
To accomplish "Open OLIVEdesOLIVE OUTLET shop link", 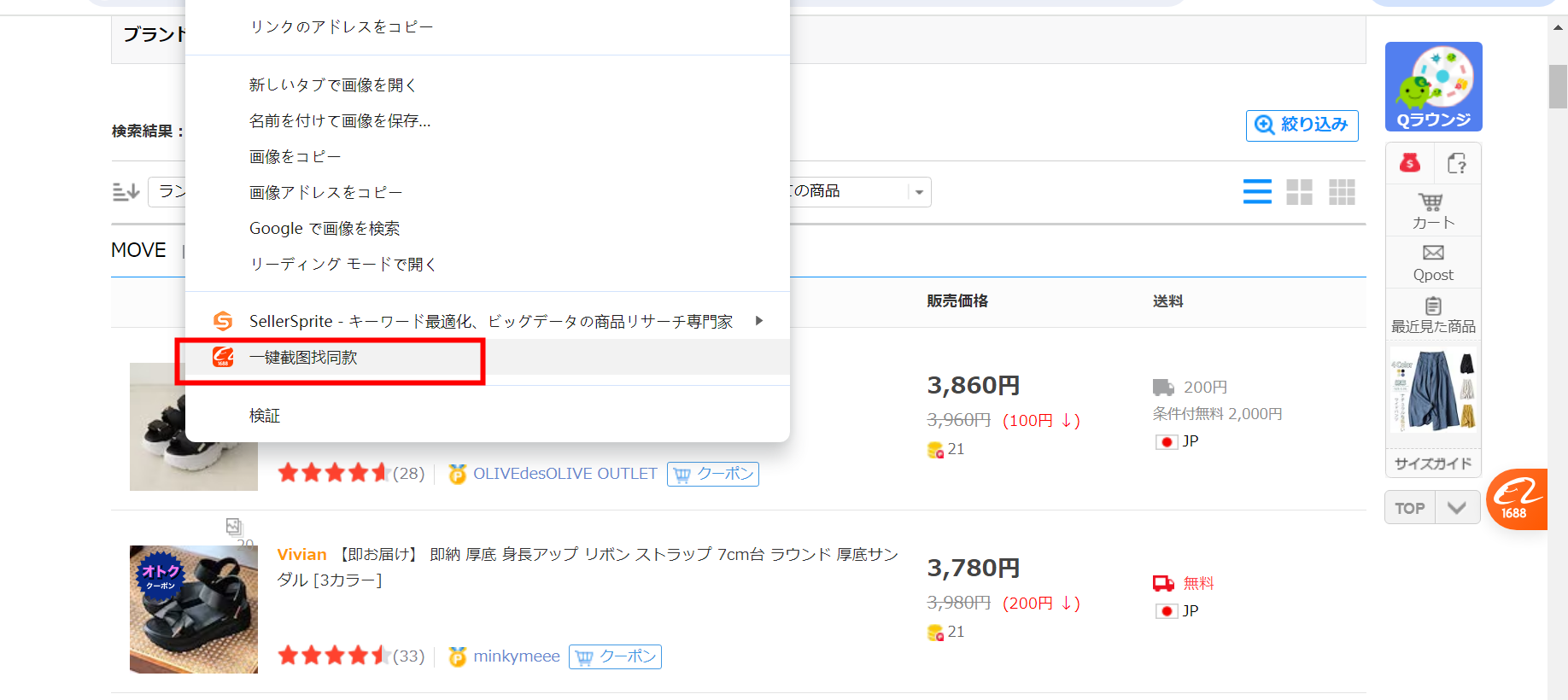I will point(565,474).
